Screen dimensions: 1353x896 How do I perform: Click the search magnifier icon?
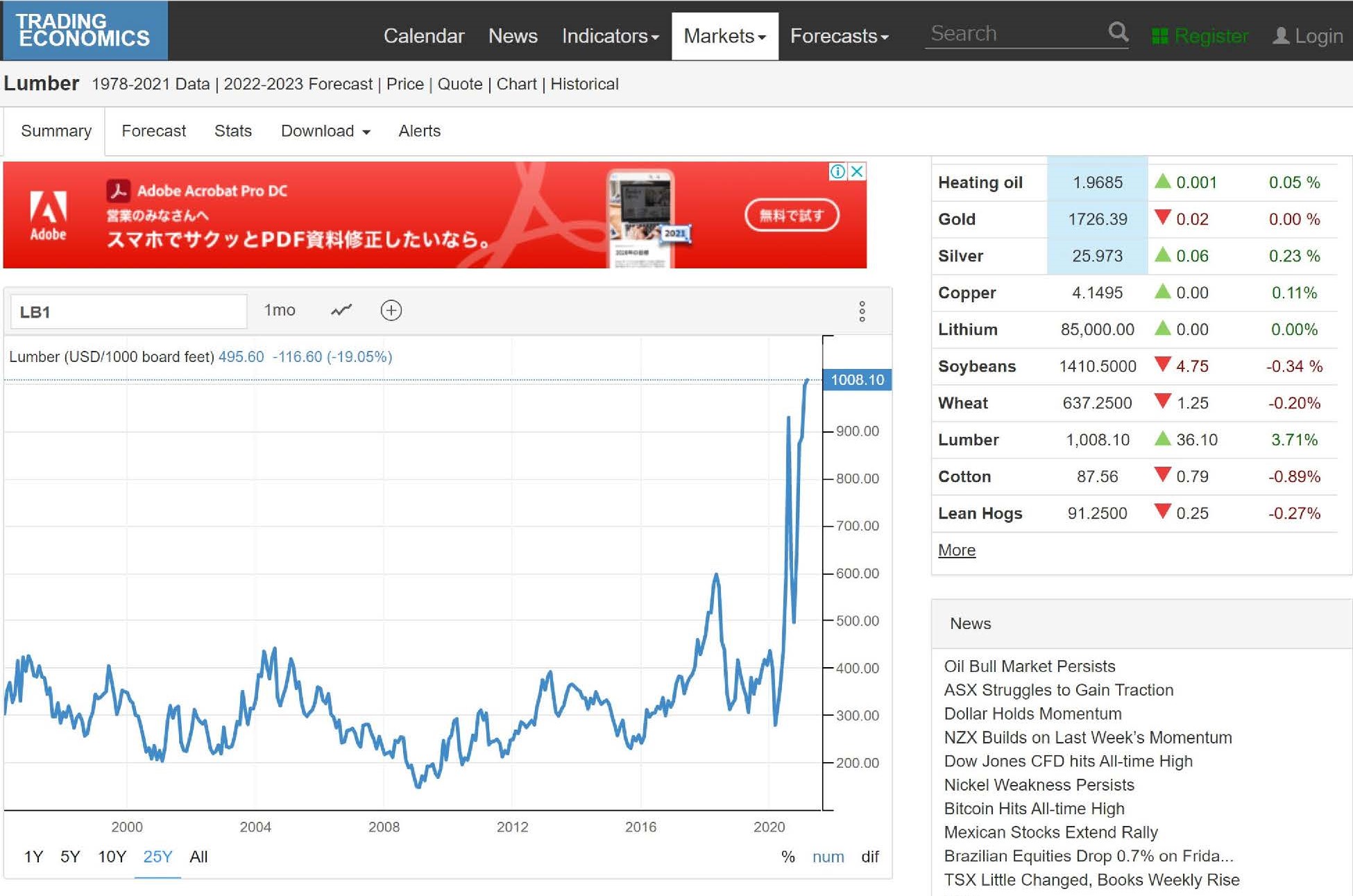[1117, 32]
